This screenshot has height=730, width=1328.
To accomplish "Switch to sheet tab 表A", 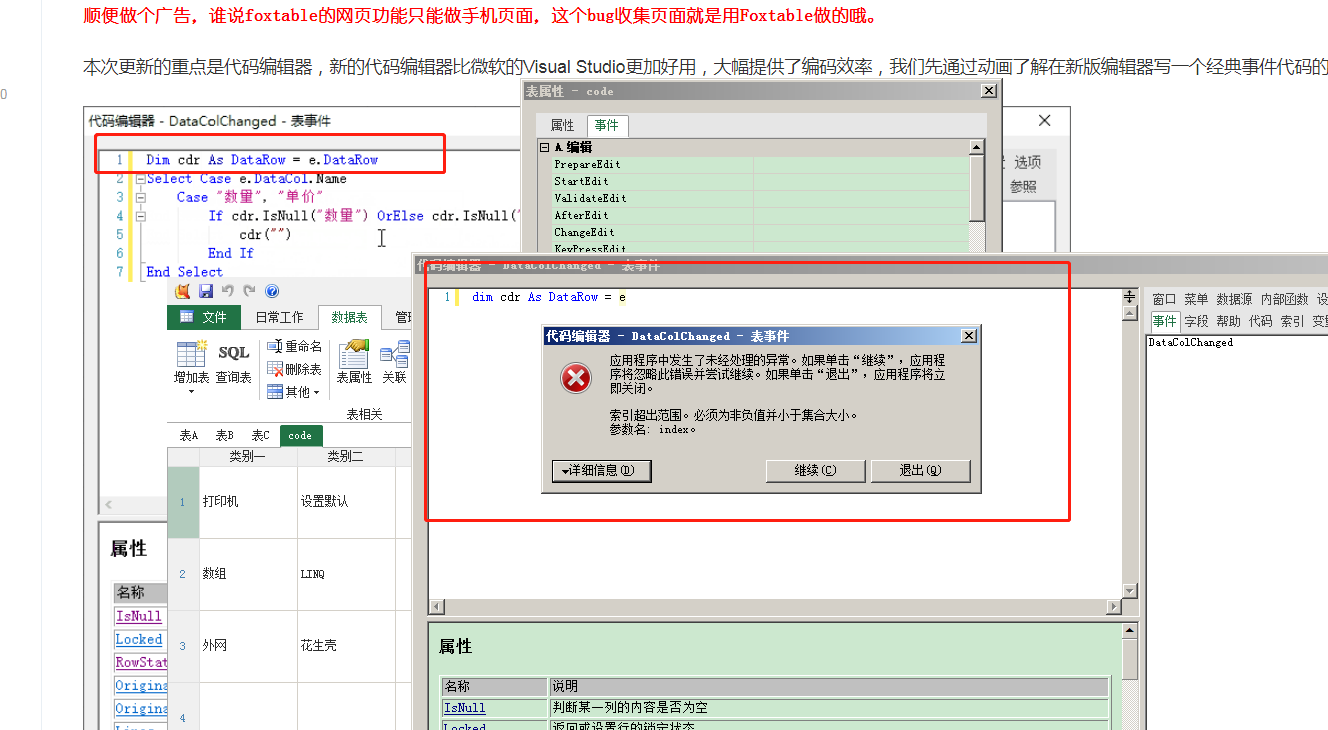I will 189,436.
